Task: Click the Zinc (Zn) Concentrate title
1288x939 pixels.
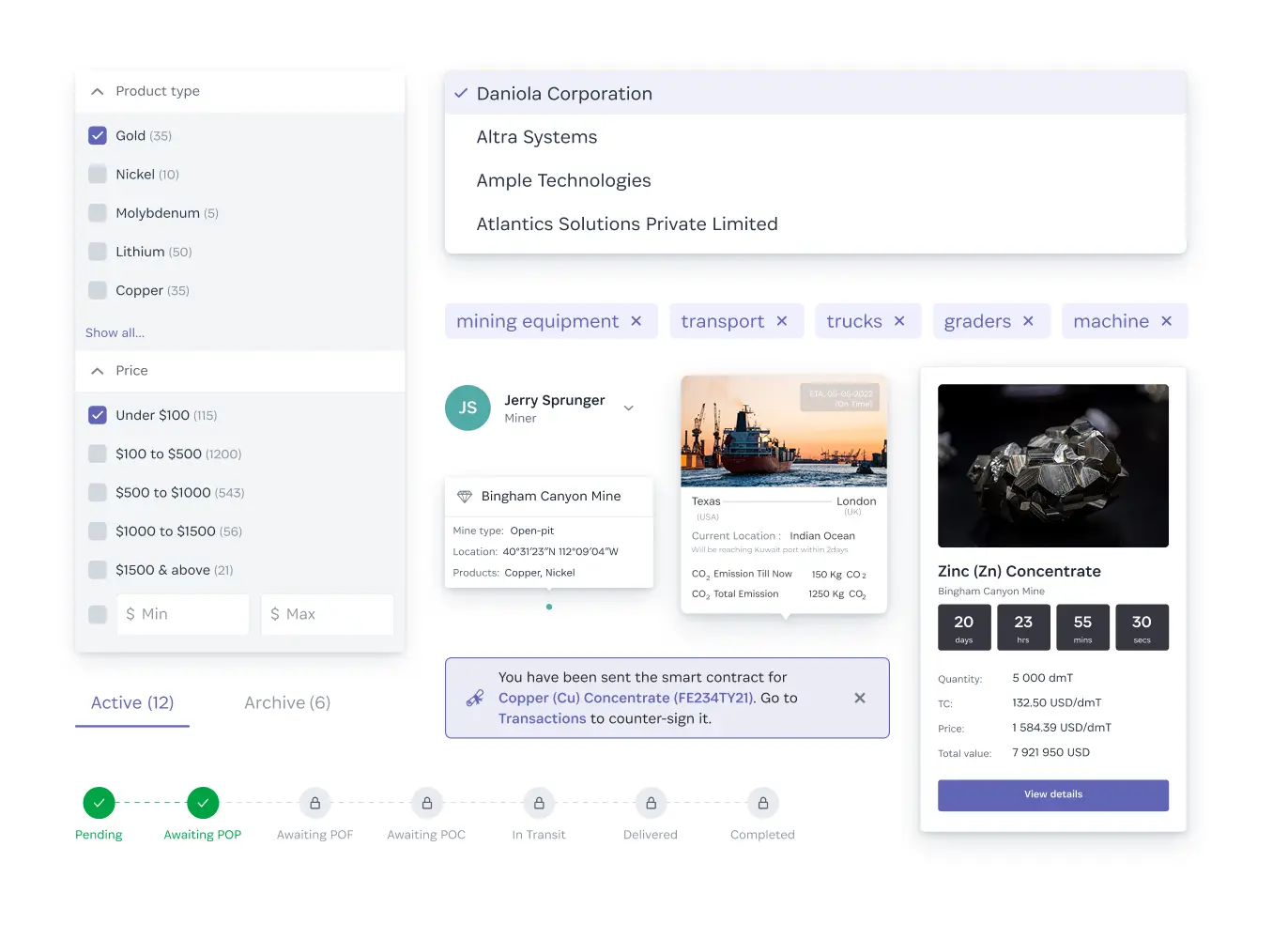Action: coord(1020,571)
